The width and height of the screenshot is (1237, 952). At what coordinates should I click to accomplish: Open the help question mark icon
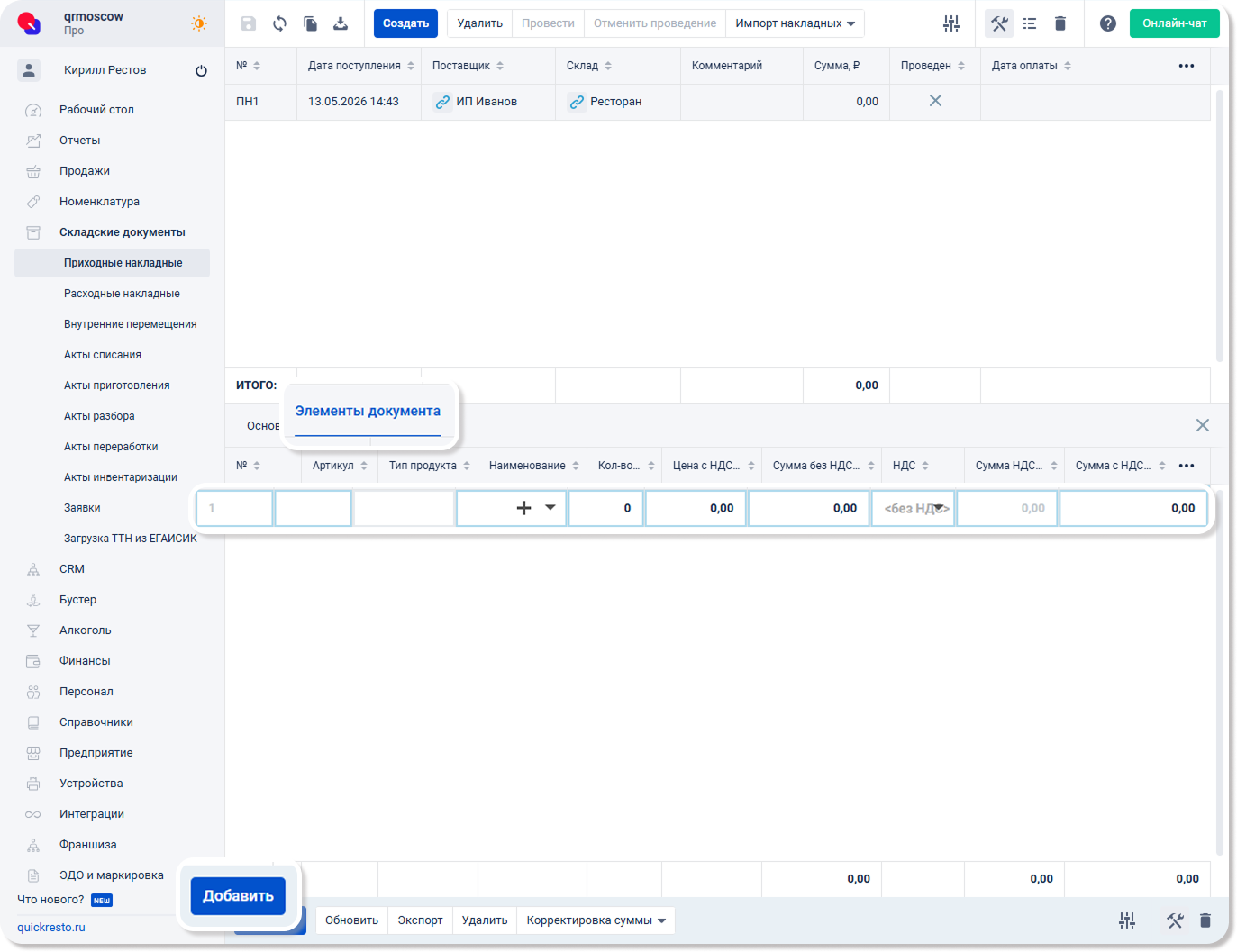(1108, 23)
